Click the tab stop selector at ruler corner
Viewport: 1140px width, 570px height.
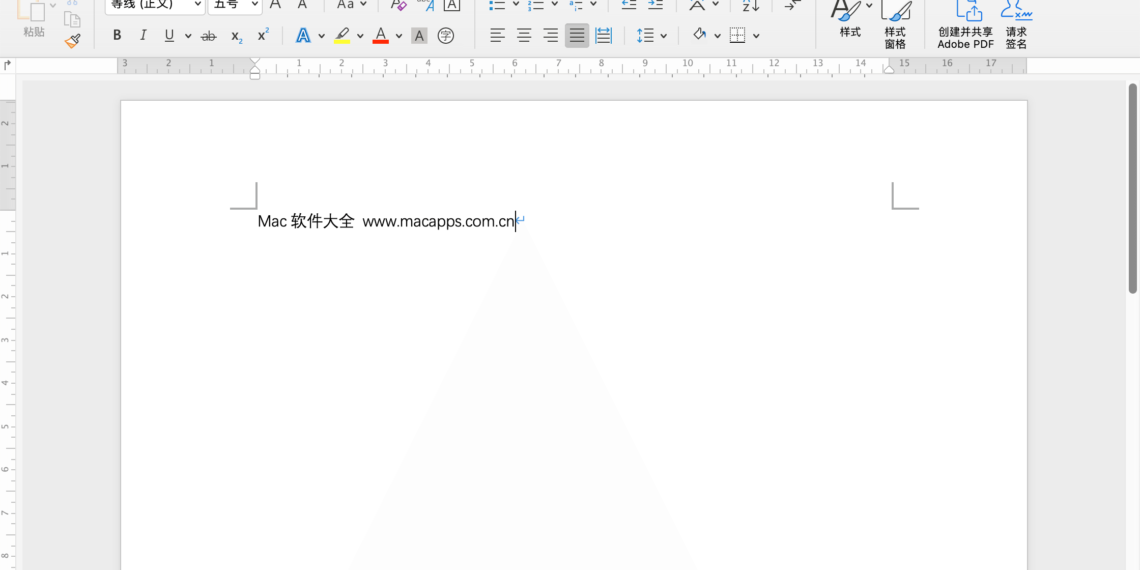[7, 65]
